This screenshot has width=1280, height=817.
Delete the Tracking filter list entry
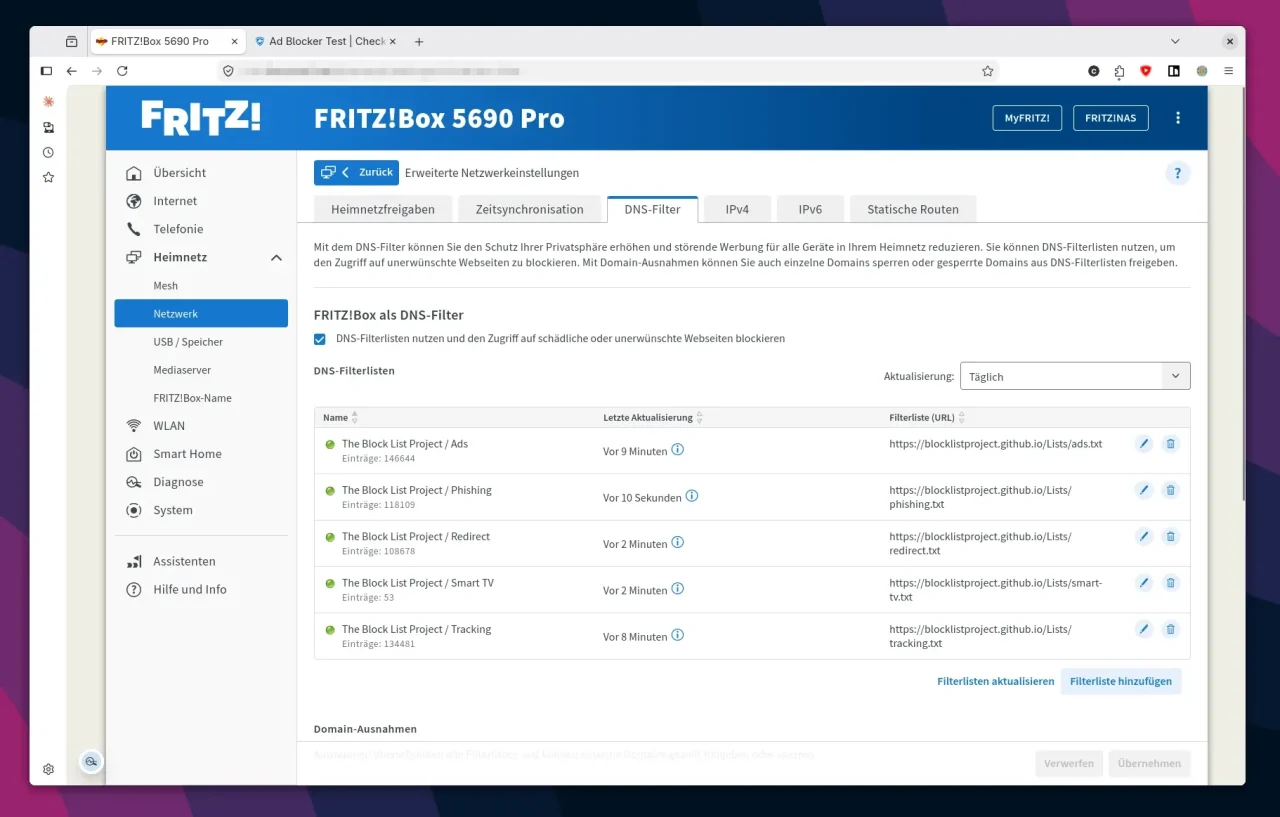point(1170,629)
